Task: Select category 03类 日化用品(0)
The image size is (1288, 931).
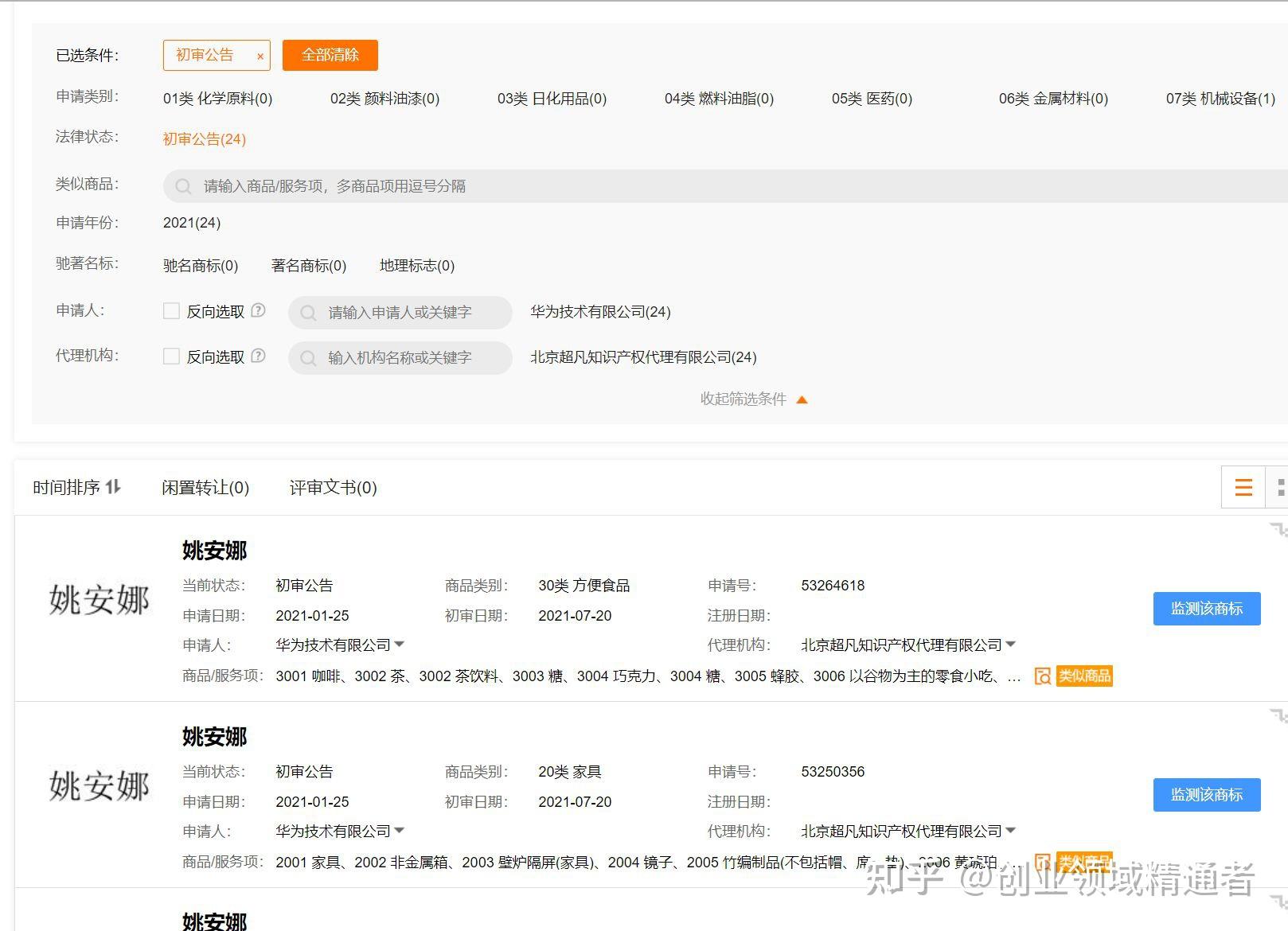Action: (552, 99)
